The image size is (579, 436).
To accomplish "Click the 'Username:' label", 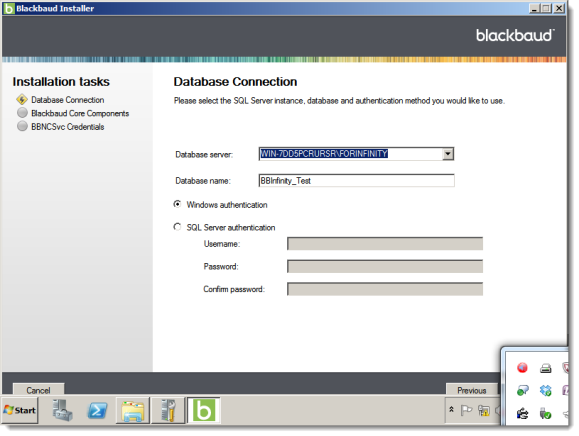I will 222,244.
